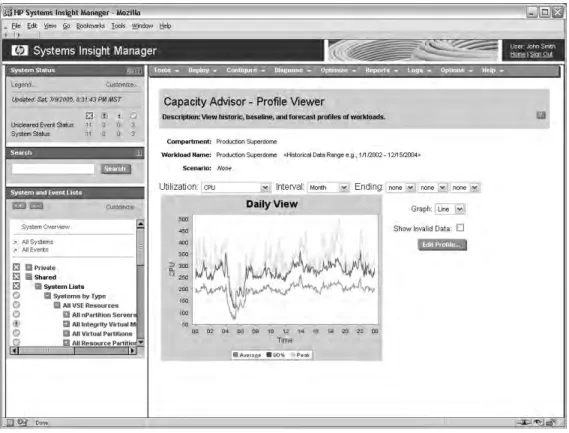Image resolution: width=569 pixels, height=433 pixels.
Task: Open the Interval Month dropdown
Action: pyautogui.click(x=328, y=187)
